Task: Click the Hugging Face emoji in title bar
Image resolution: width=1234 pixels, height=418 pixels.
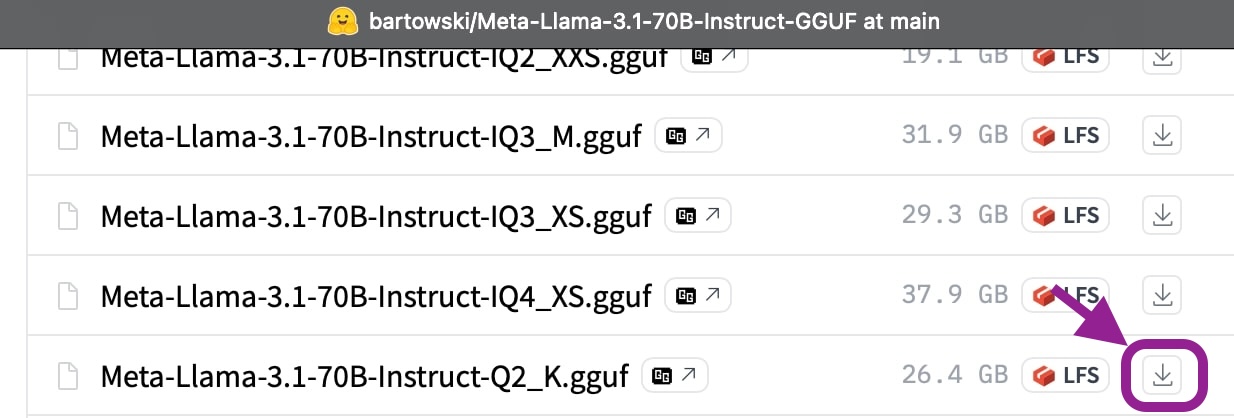Action: click(x=342, y=21)
